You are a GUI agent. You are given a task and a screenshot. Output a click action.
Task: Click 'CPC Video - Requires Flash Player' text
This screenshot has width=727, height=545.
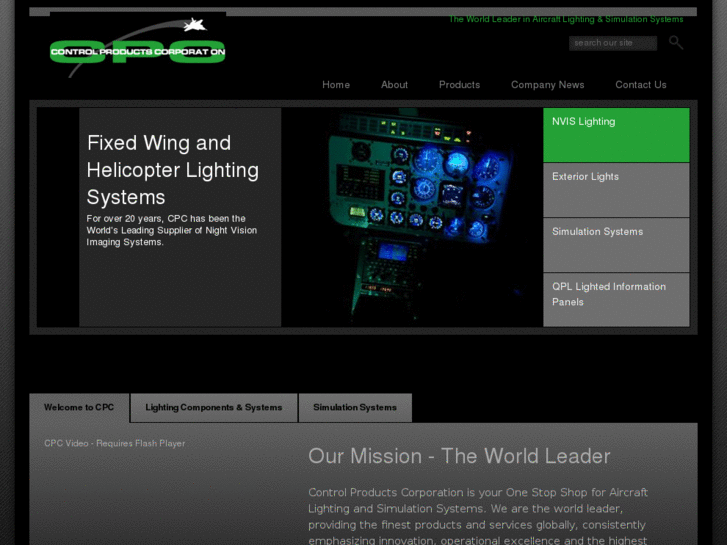click(115, 443)
